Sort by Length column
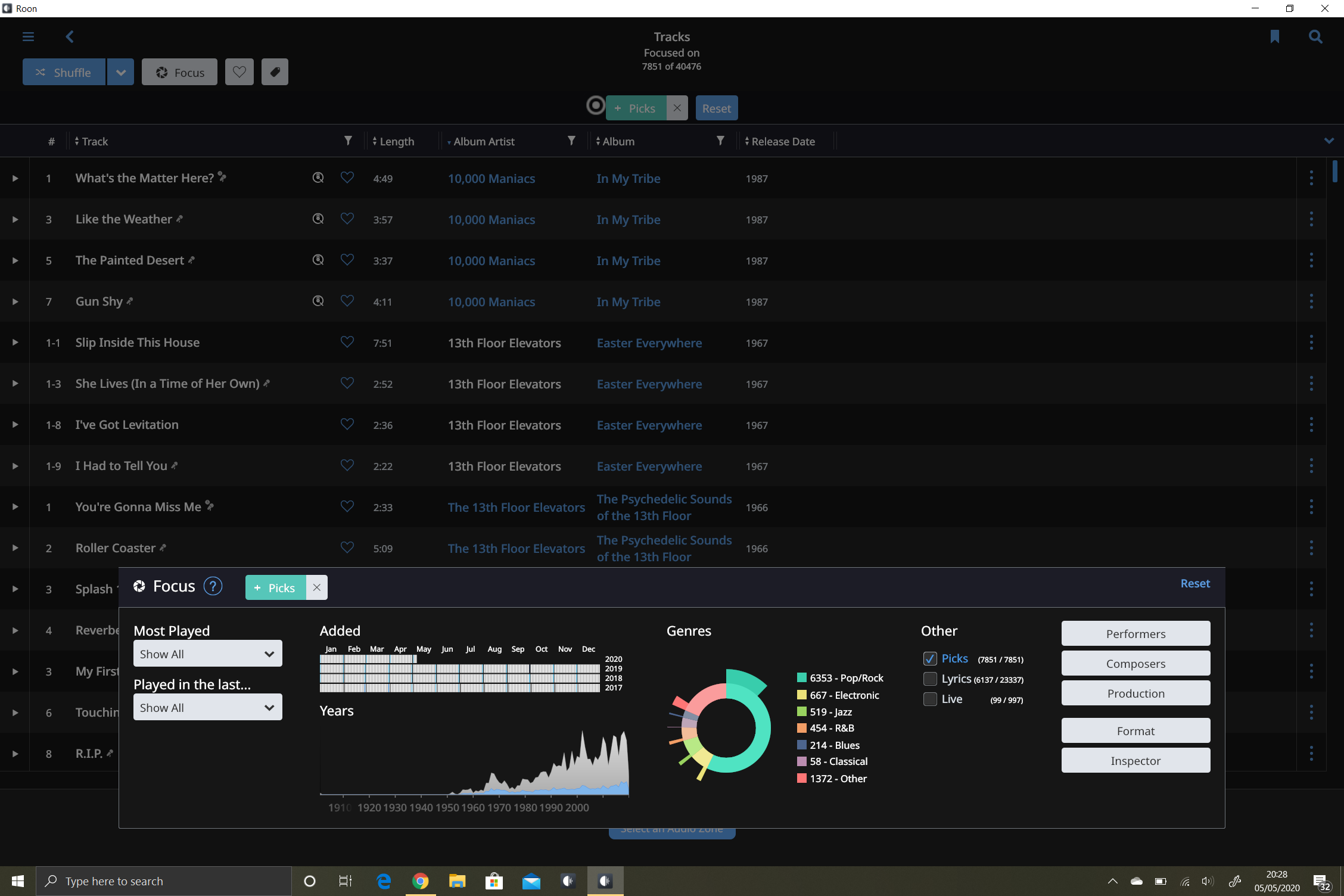Screen dimensions: 1344x896 393,141
